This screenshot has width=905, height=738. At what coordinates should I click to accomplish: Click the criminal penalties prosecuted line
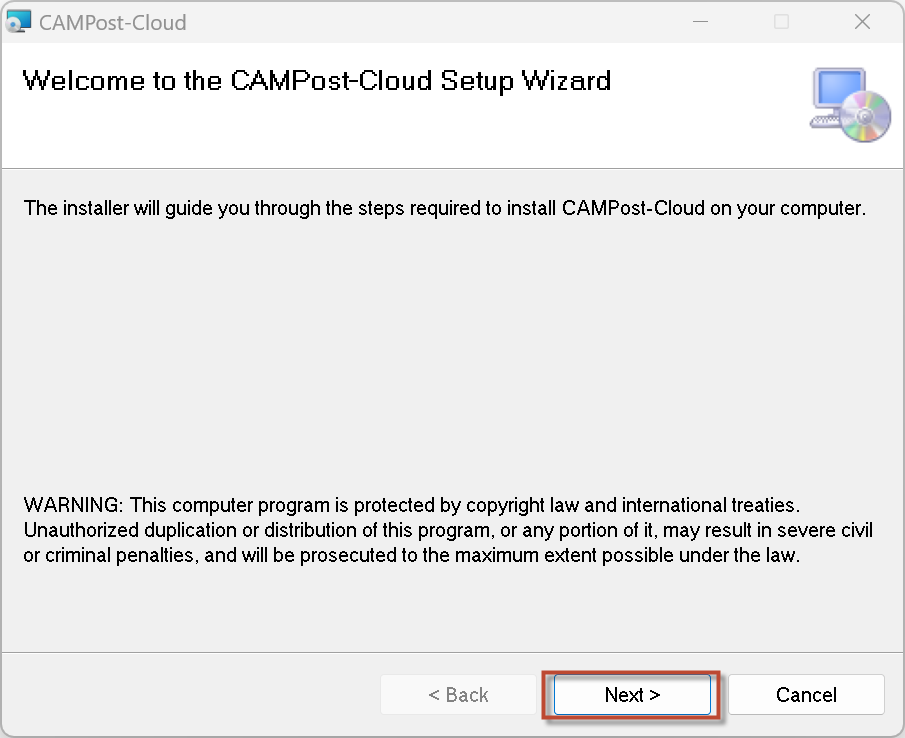tap(412, 555)
